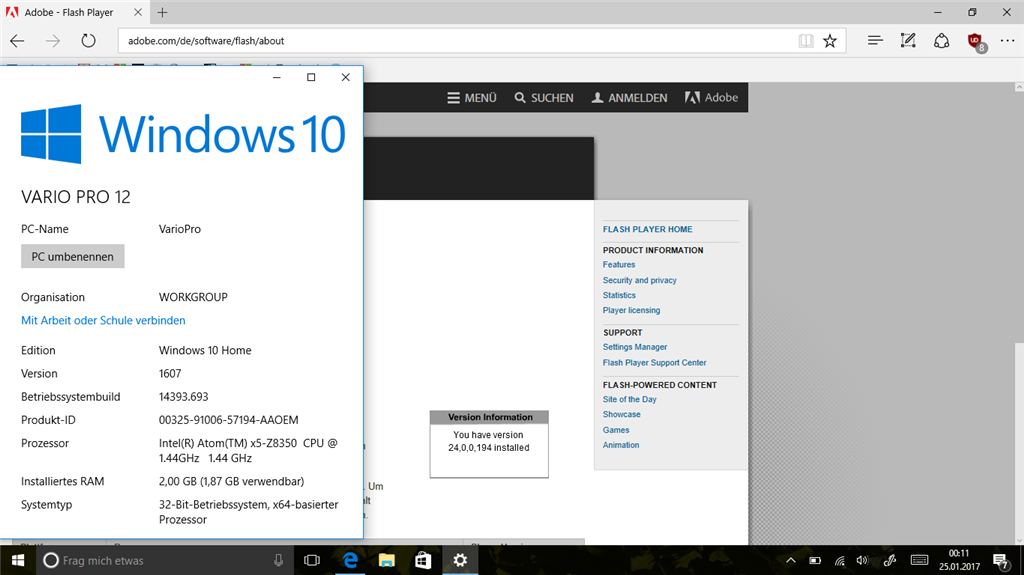
Task: Add page to favorites with star icon
Action: [830, 41]
